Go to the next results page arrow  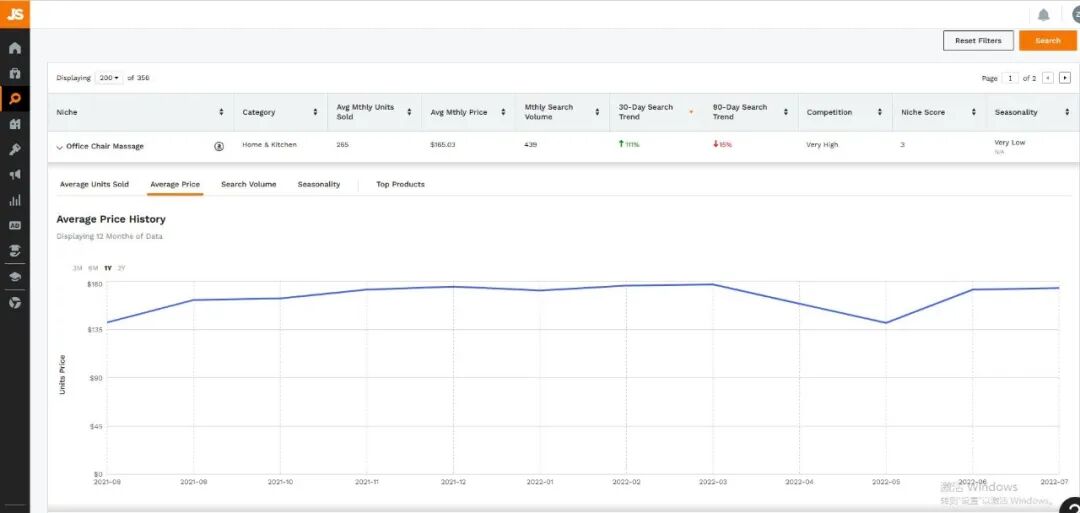[x=1065, y=78]
